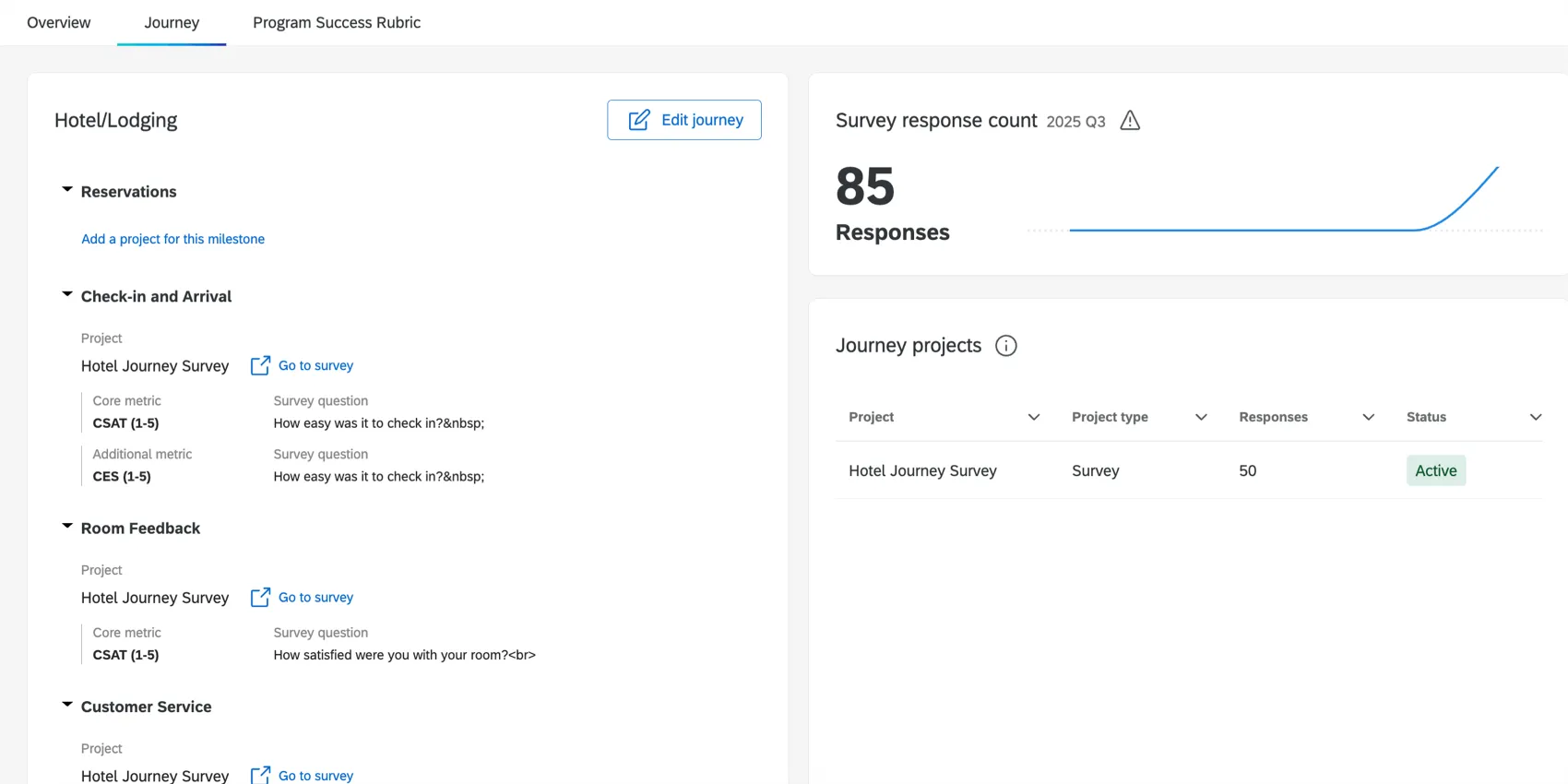Viewport: 1568px width, 784px height.
Task: Collapse the Reservations milestone section
Action: pyautogui.click(x=67, y=190)
